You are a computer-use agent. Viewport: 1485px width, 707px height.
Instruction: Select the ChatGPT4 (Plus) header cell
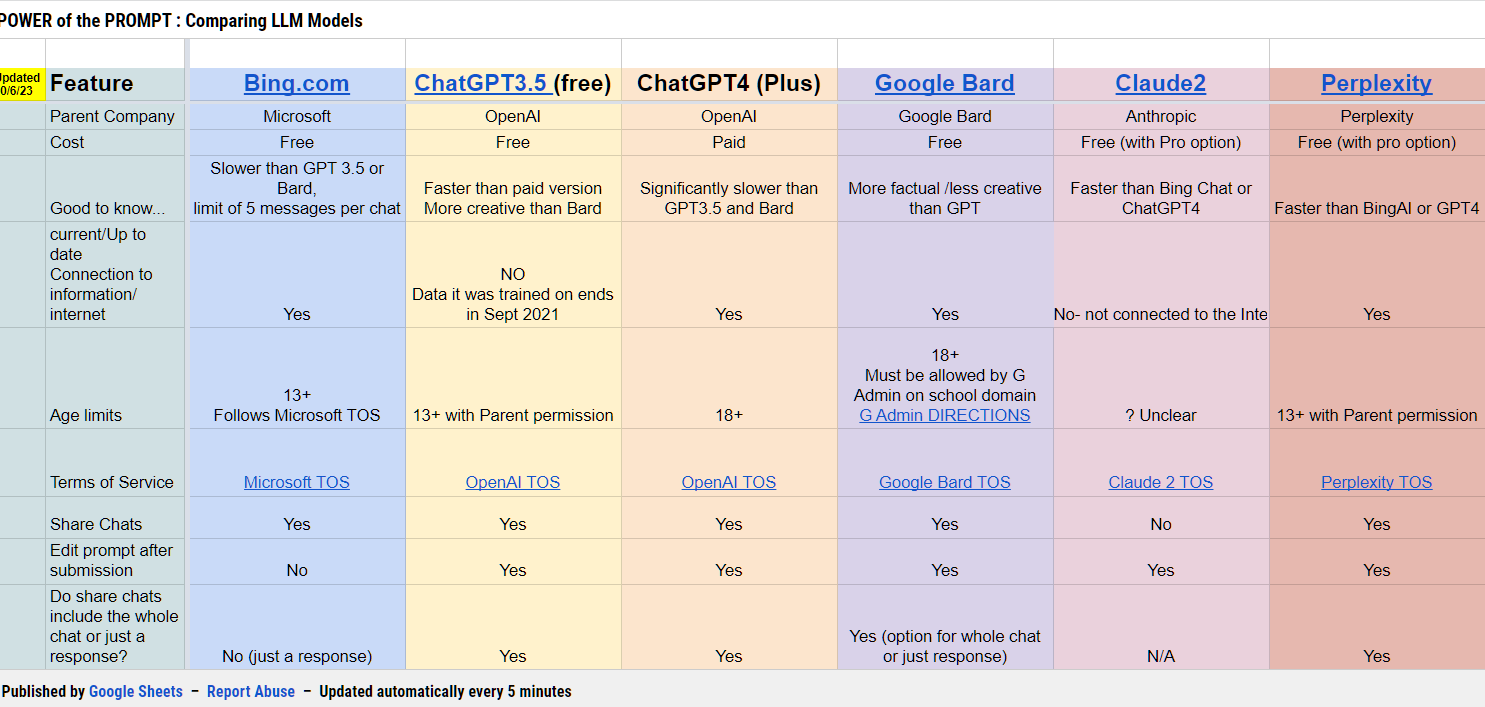(x=729, y=84)
